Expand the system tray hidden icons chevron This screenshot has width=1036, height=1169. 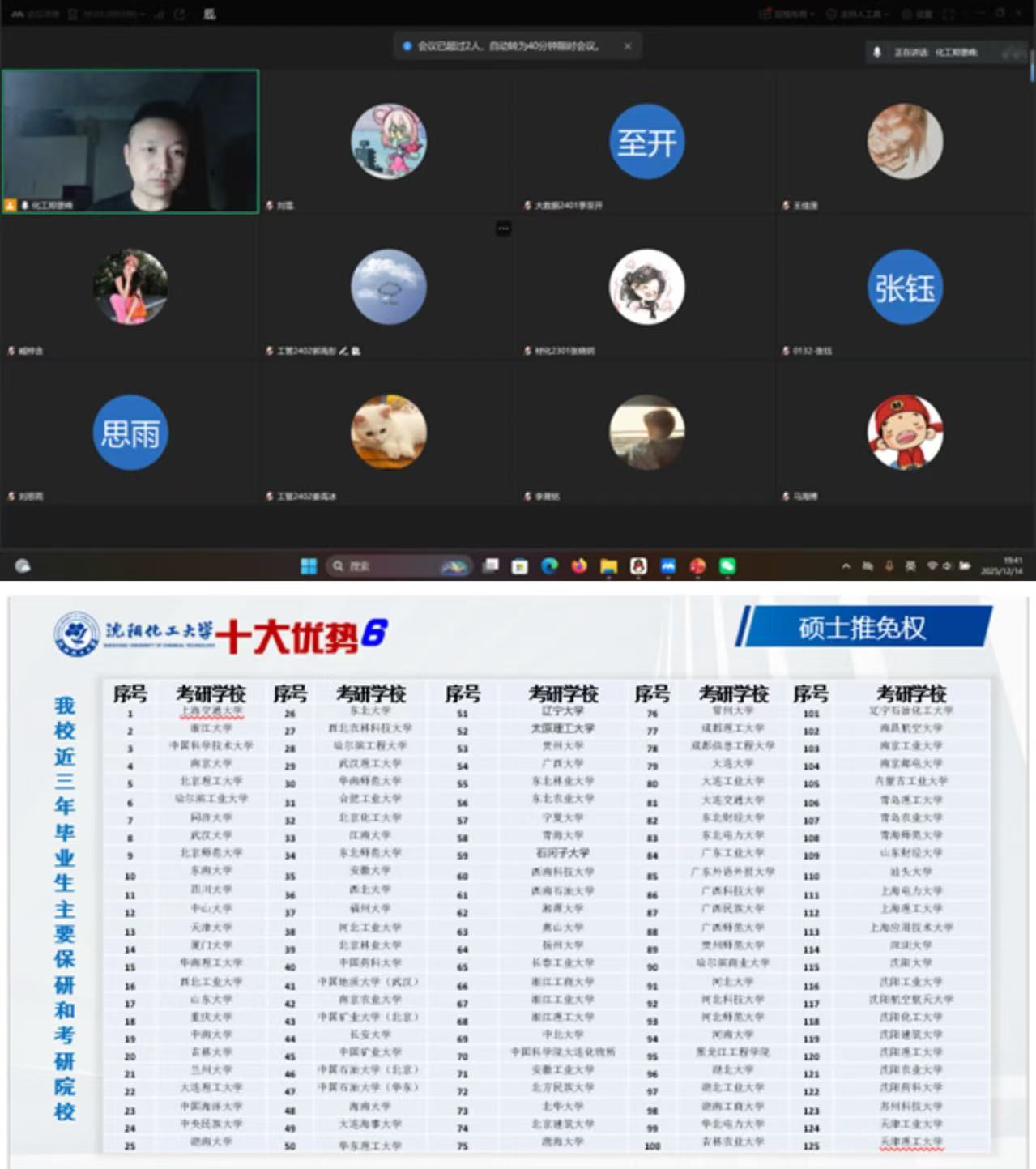[846, 566]
